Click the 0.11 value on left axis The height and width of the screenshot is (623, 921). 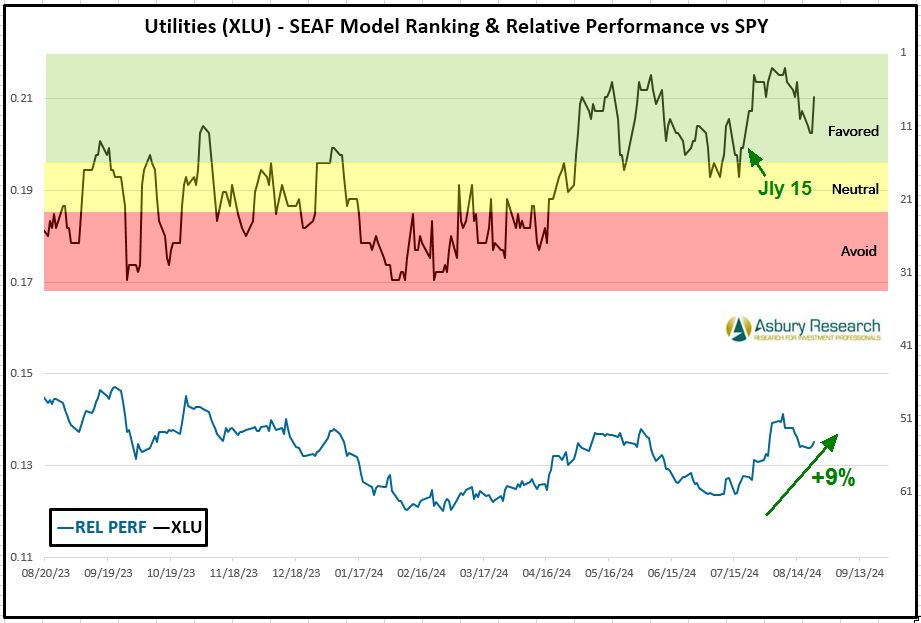(22, 556)
